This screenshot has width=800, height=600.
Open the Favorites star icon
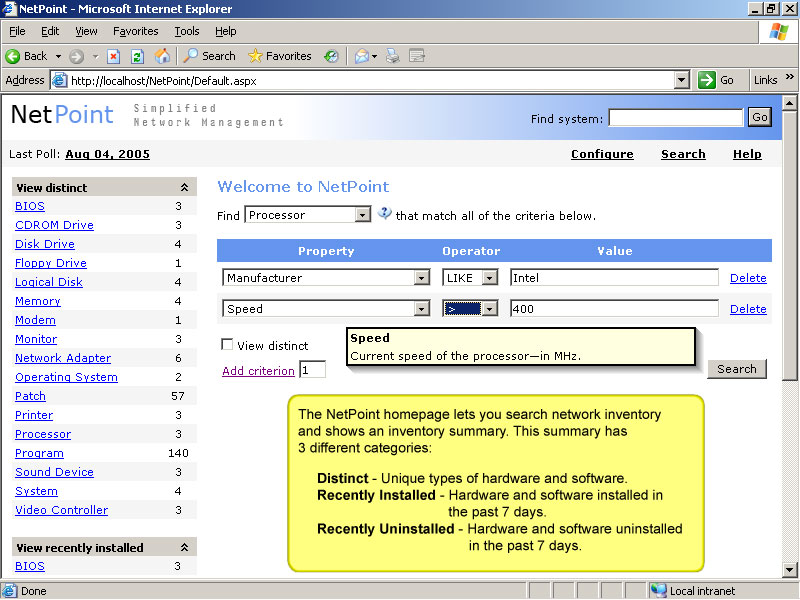point(255,56)
